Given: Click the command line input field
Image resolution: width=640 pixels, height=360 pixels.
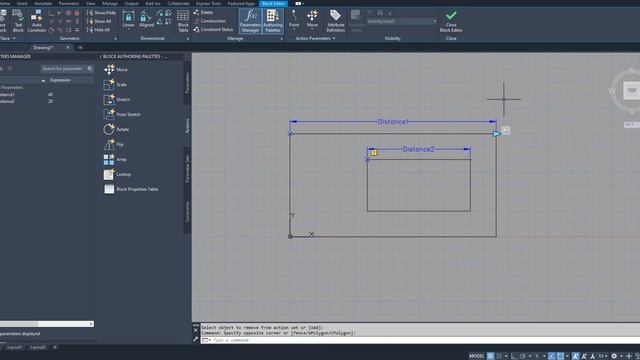Looking at the screenshot, I should click(x=420, y=340).
